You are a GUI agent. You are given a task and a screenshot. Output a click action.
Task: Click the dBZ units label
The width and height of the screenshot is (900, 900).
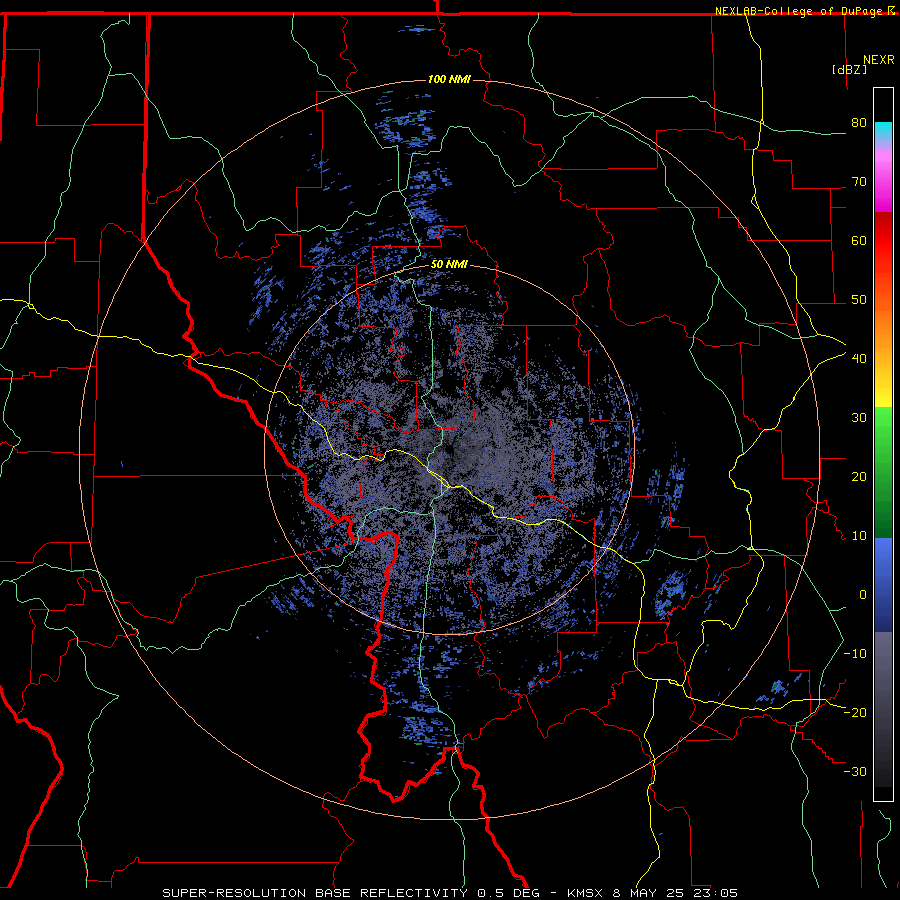849,69
